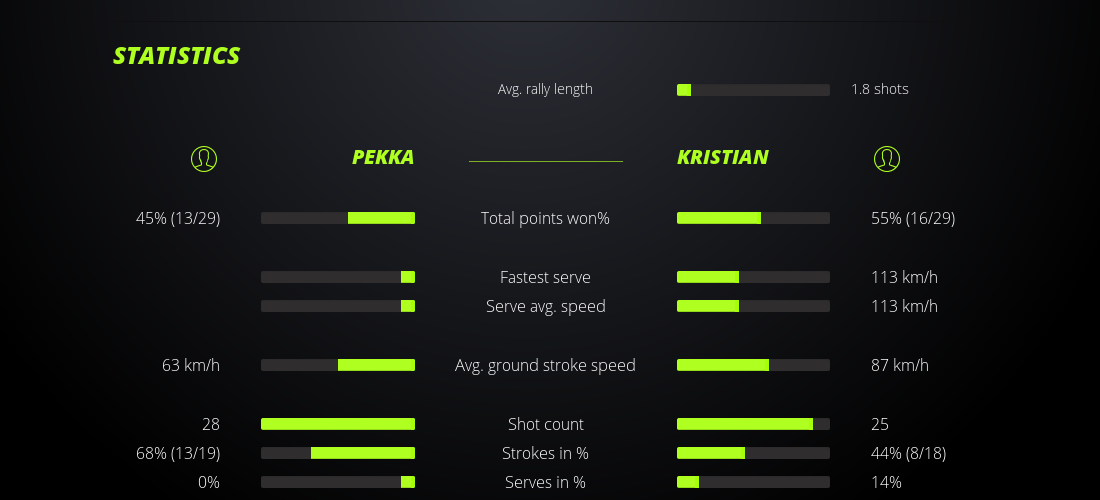The width and height of the screenshot is (1100, 500).
Task: Click Pekka's Strokes in % bar
Action: point(338,453)
